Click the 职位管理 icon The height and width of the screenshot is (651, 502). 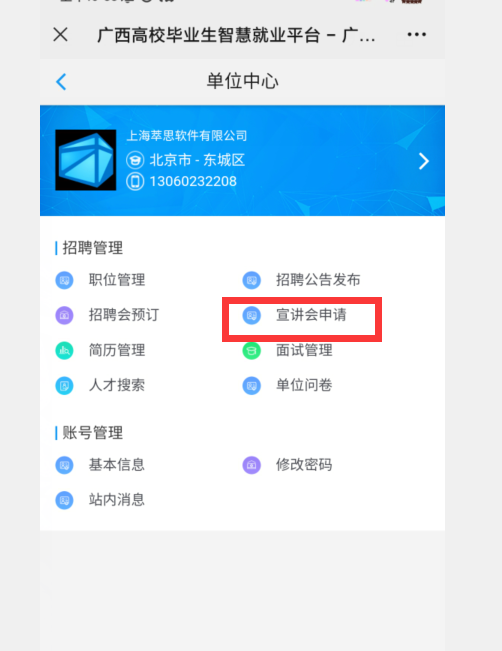click(x=64, y=280)
